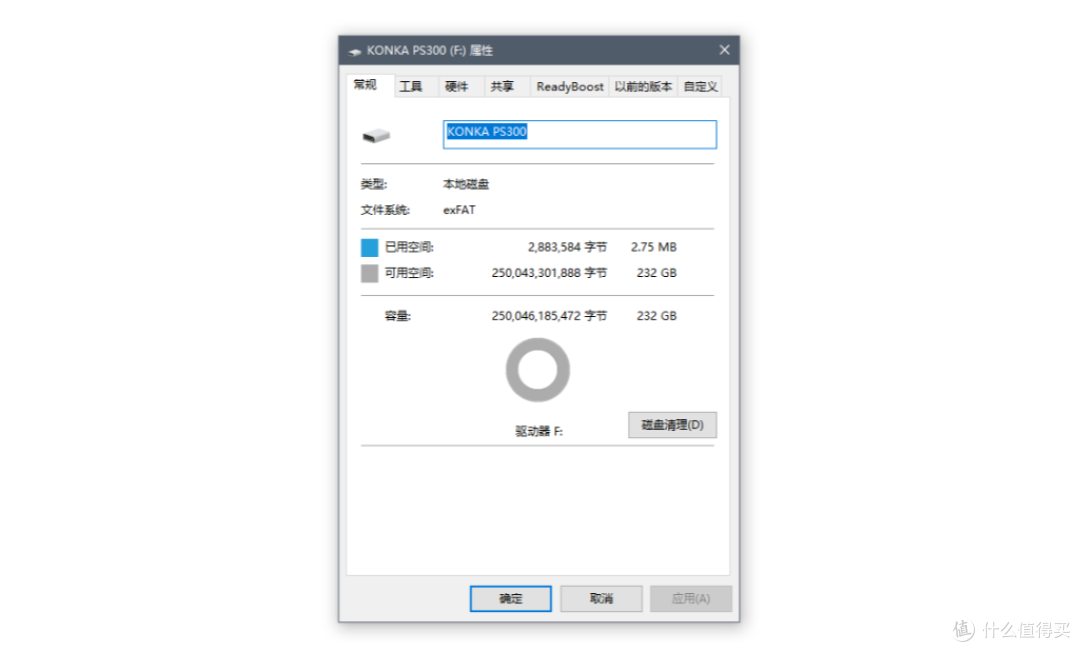The width and height of the screenshot is (1080, 652).
Task: Click the exFAT file system value
Action: click(459, 210)
